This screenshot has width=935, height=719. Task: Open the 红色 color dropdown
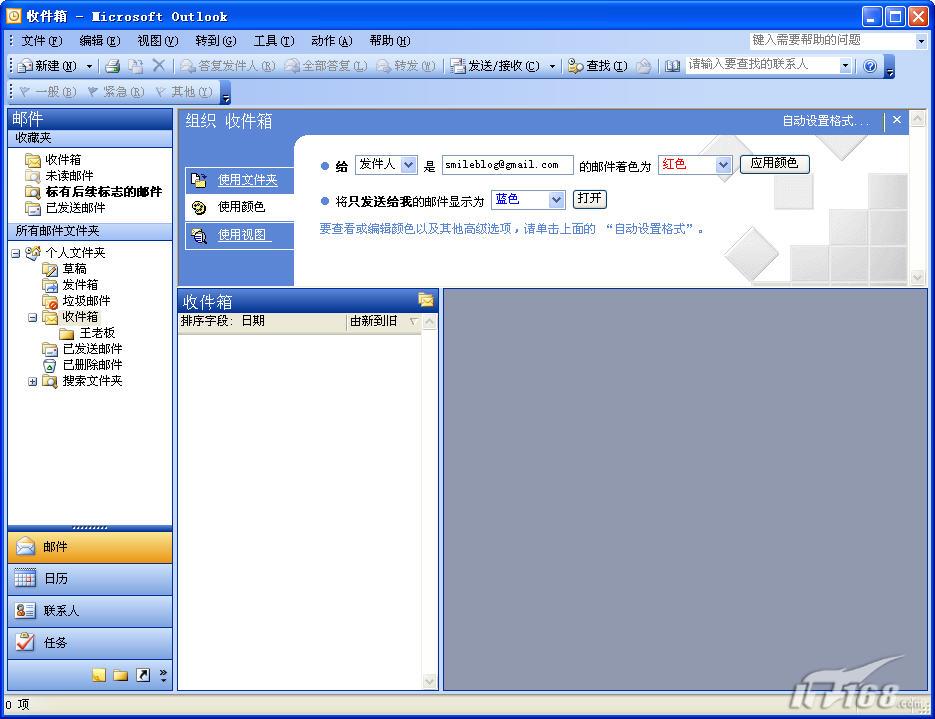[724, 165]
